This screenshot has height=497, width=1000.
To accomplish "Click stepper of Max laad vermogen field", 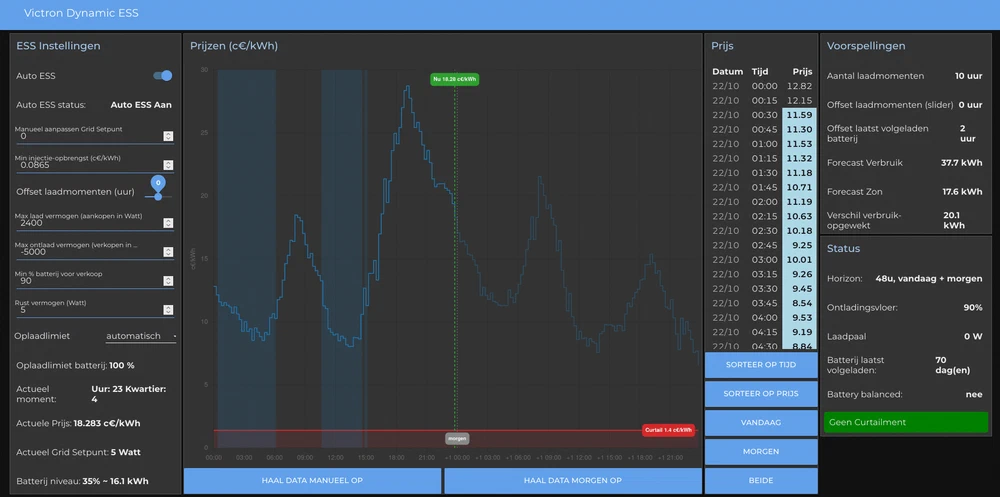I will tap(168, 223).
